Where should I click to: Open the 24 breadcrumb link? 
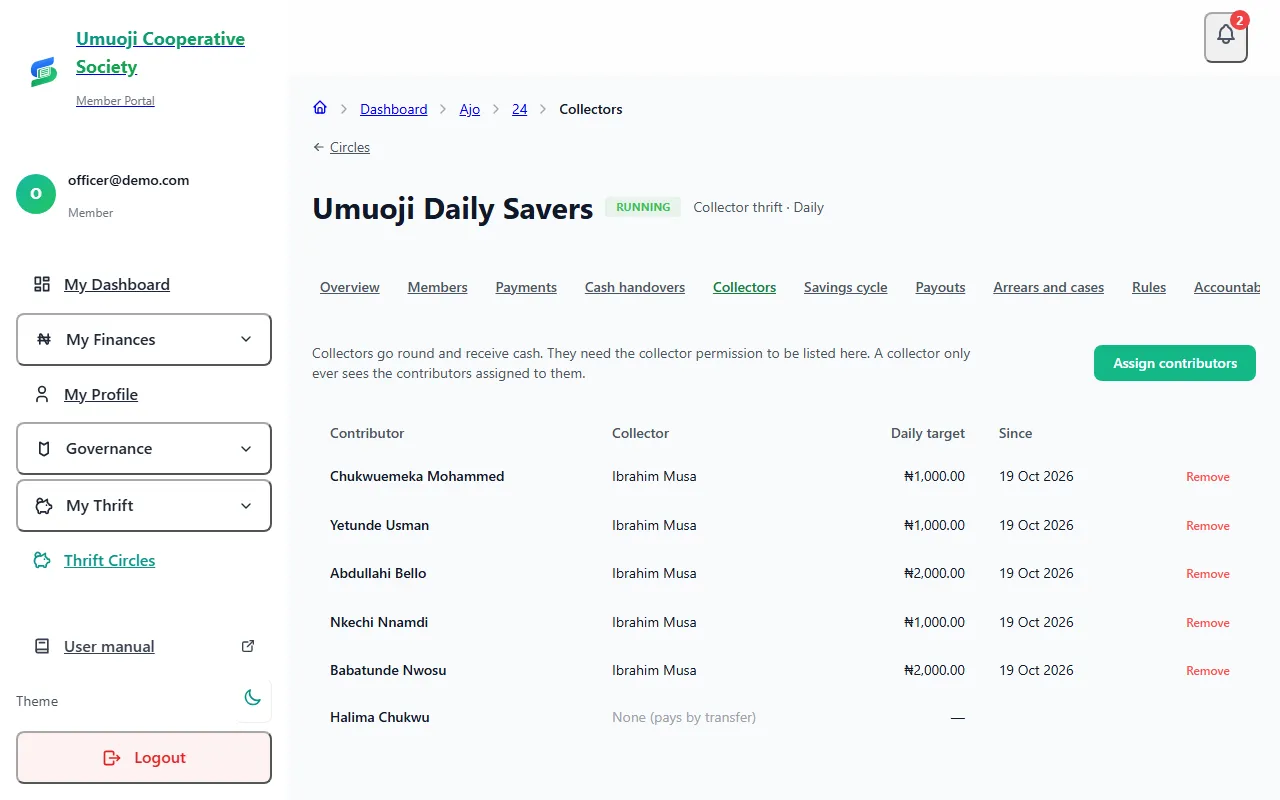[520, 109]
